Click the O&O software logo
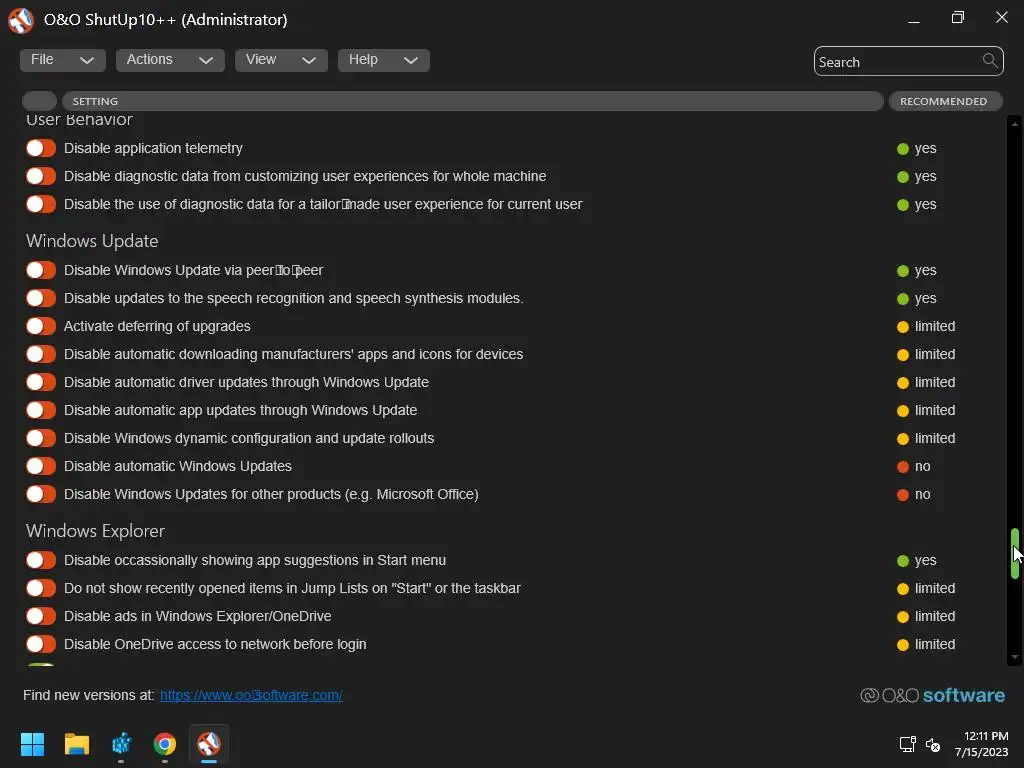The image size is (1024, 768). tap(933, 696)
